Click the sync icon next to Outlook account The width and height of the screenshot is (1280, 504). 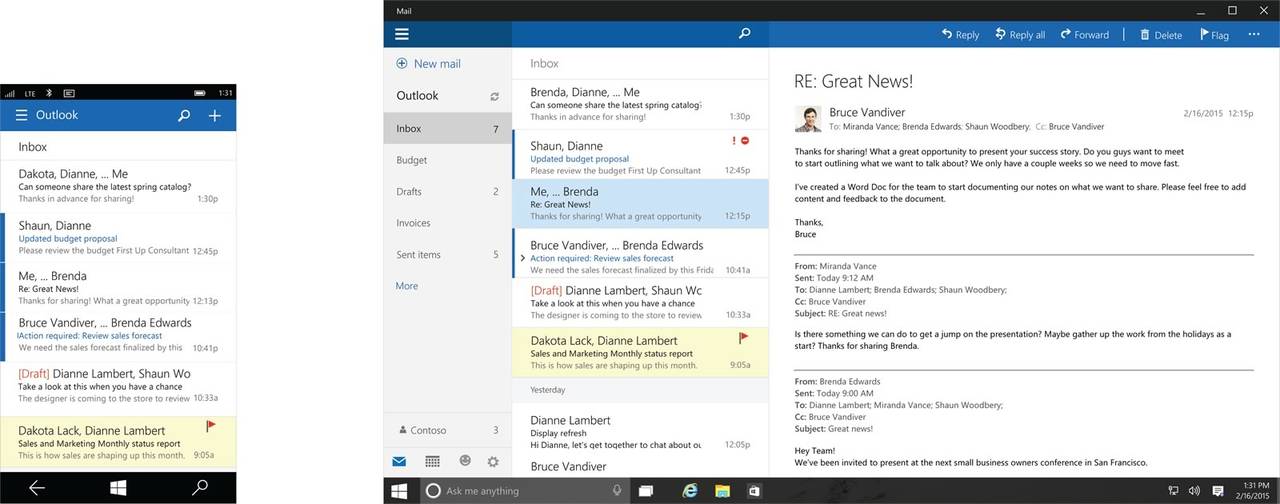494,97
